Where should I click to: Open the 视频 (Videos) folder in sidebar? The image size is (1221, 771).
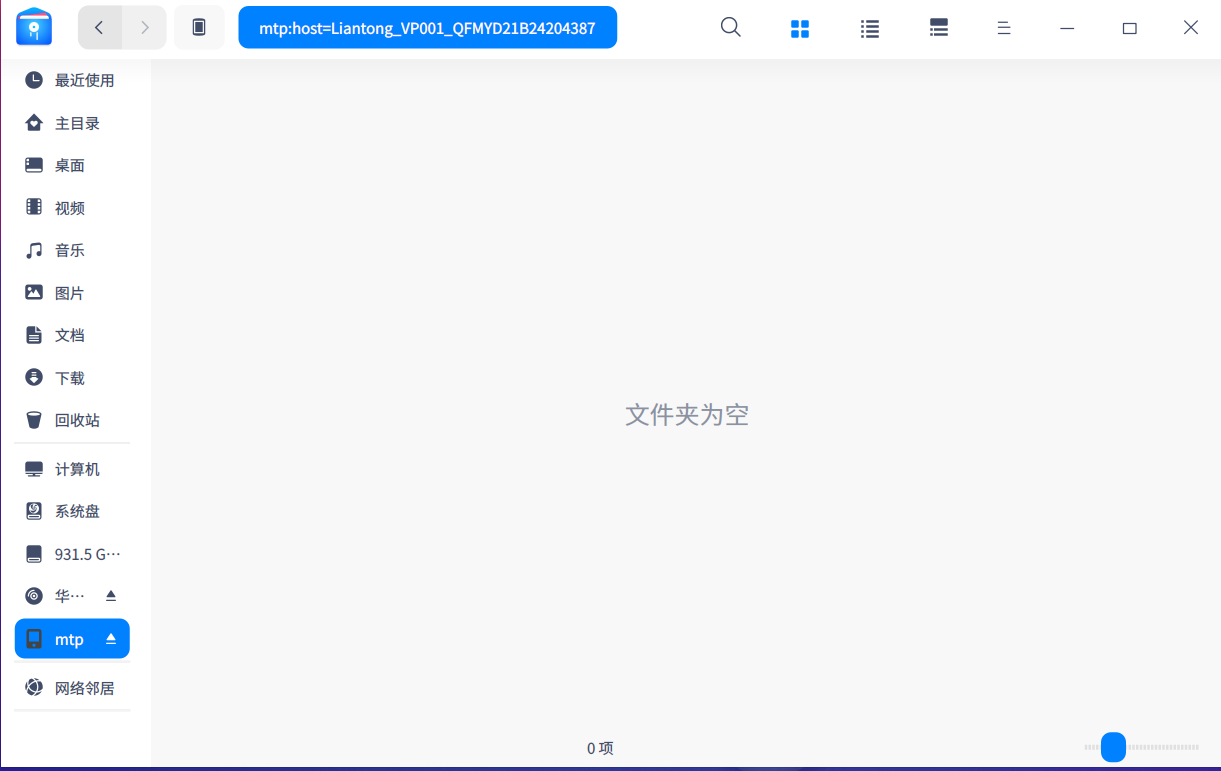(x=70, y=207)
